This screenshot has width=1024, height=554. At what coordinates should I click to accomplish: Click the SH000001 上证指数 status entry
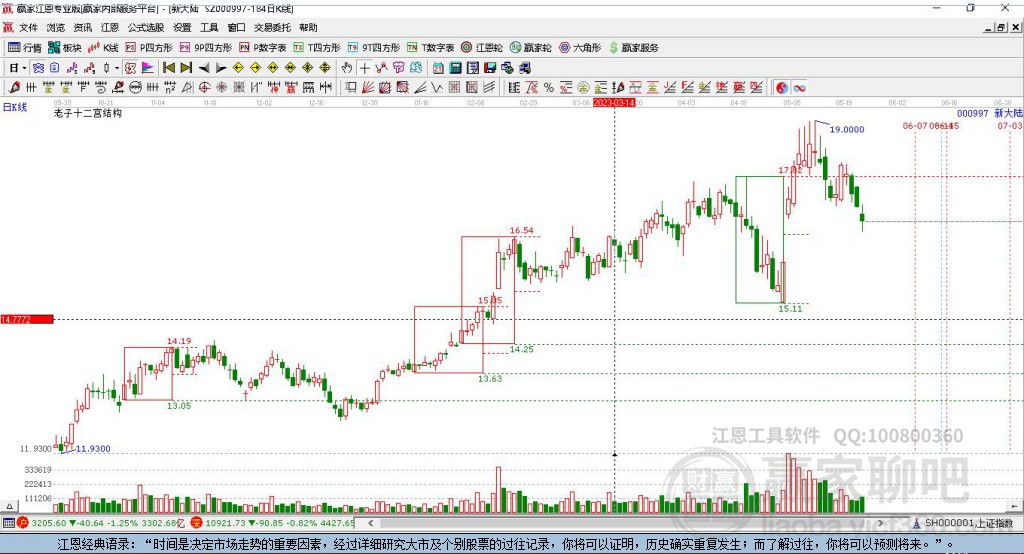963,523
